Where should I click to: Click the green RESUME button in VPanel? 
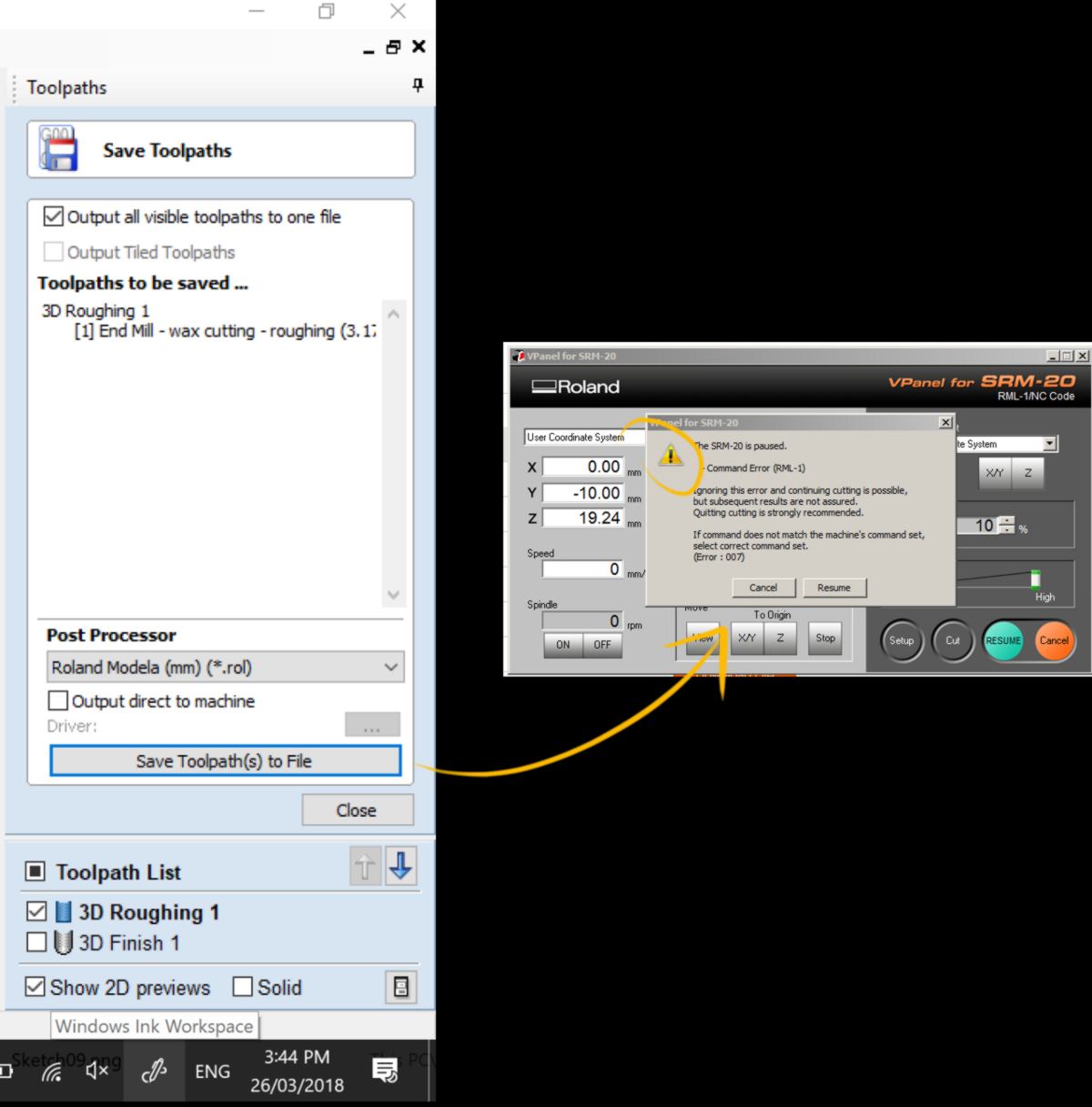pos(1004,640)
